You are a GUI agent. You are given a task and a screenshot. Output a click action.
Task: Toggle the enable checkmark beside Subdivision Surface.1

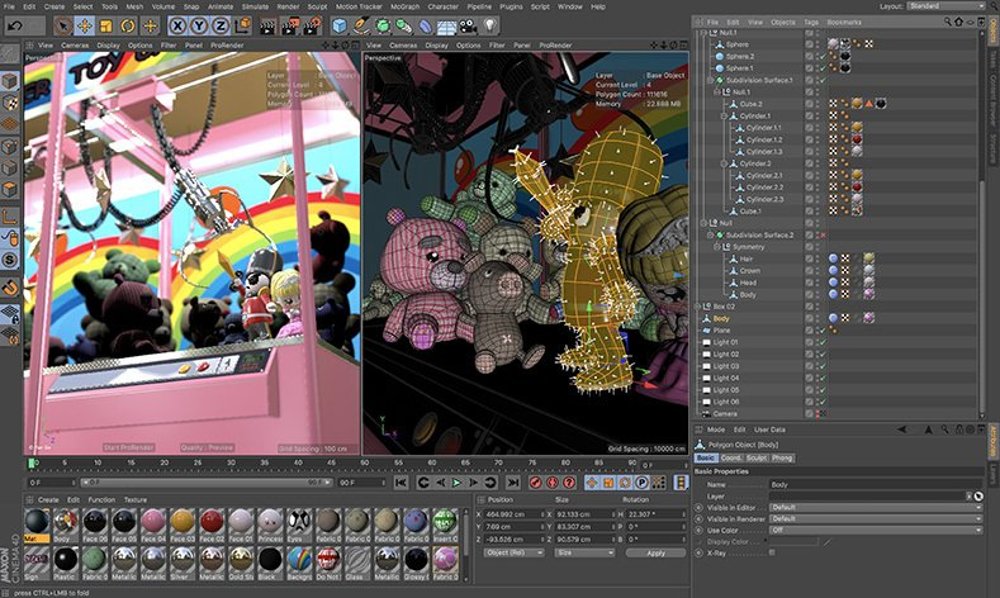click(824, 81)
